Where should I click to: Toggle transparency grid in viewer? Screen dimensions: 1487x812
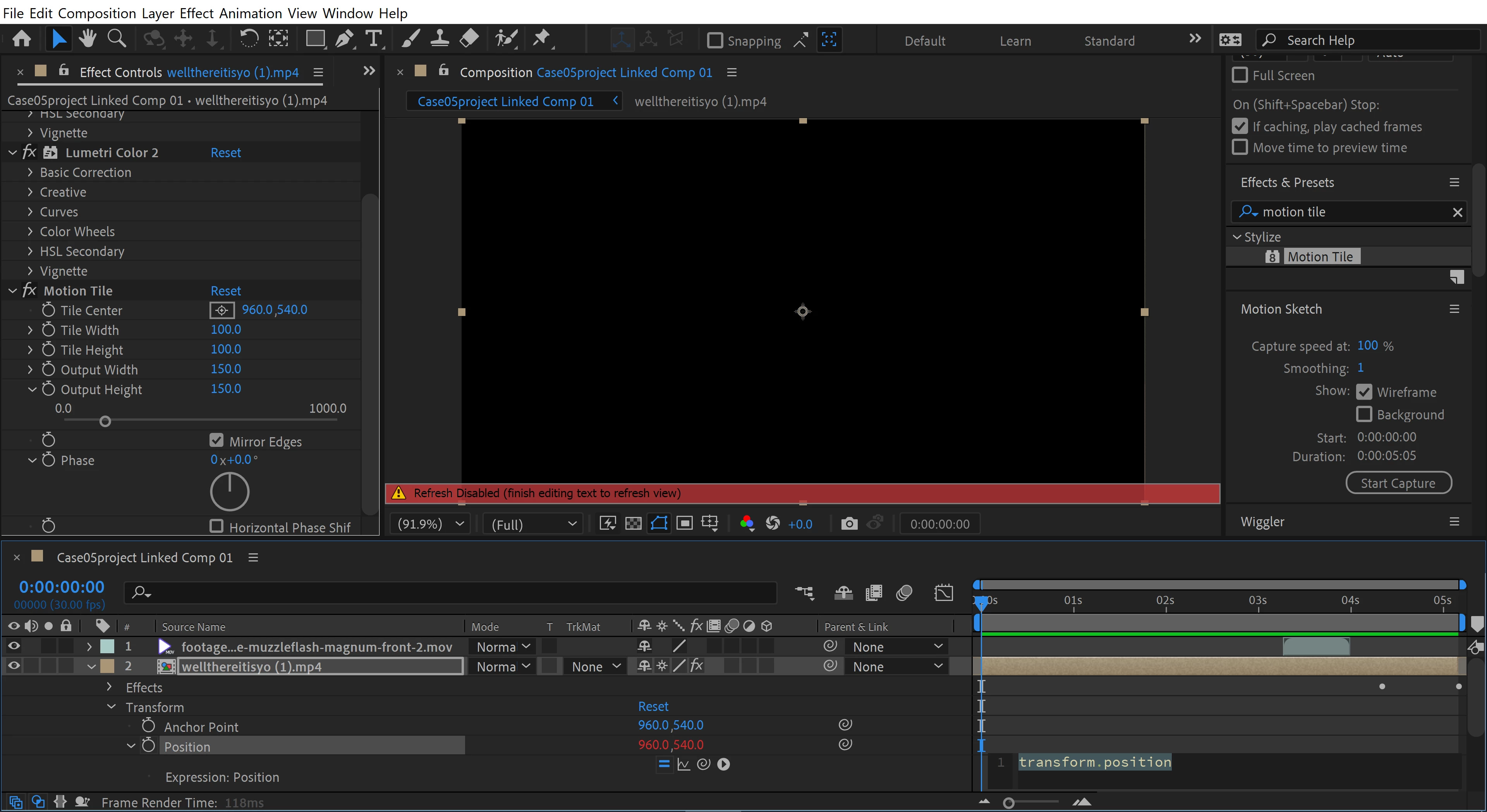click(633, 524)
